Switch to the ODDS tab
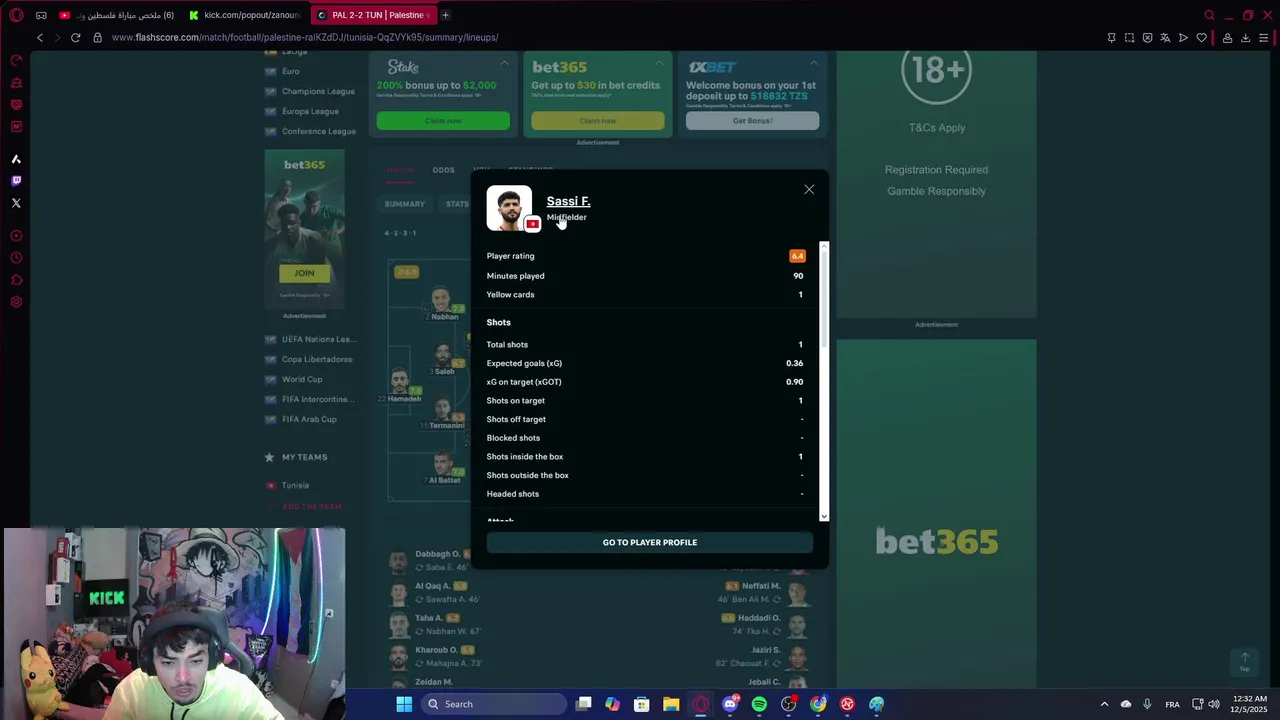The width and height of the screenshot is (1280, 720). [443, 170]
